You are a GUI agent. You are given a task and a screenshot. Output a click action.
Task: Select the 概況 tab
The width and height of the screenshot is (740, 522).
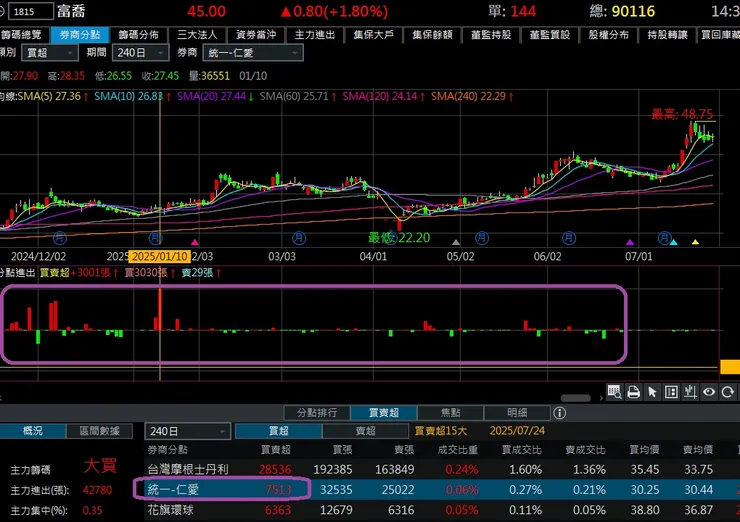(x=33, y=431)
